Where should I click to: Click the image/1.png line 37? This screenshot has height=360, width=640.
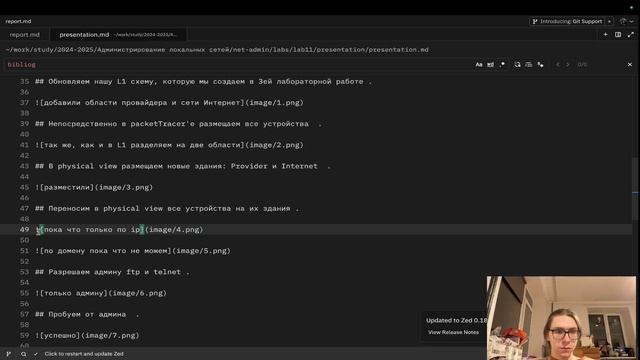click(169, 103)
